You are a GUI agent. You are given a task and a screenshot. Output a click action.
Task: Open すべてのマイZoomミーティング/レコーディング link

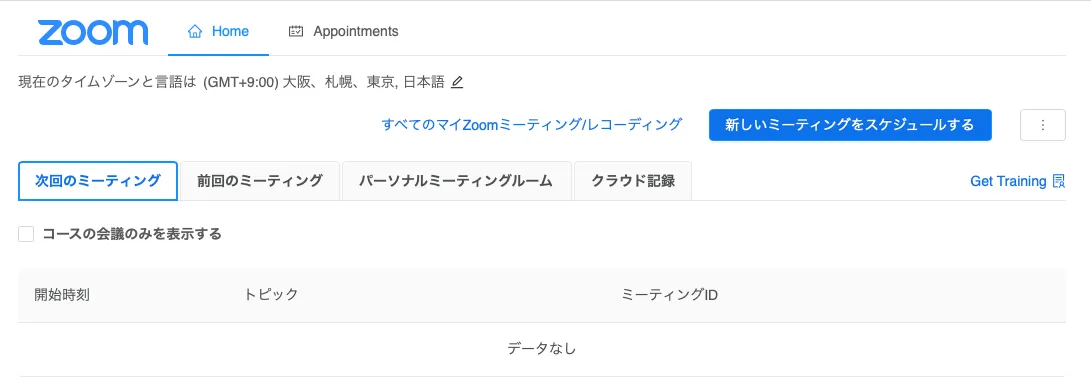(x=532, y=125)
